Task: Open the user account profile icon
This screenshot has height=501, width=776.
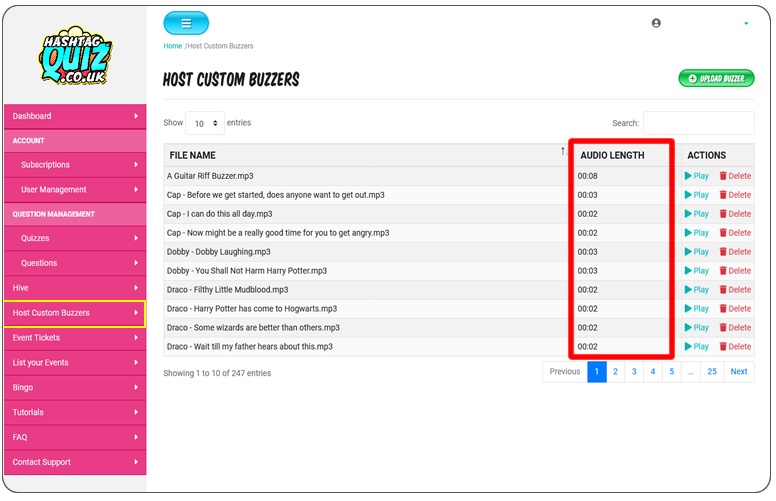Action: click(656, 23)
